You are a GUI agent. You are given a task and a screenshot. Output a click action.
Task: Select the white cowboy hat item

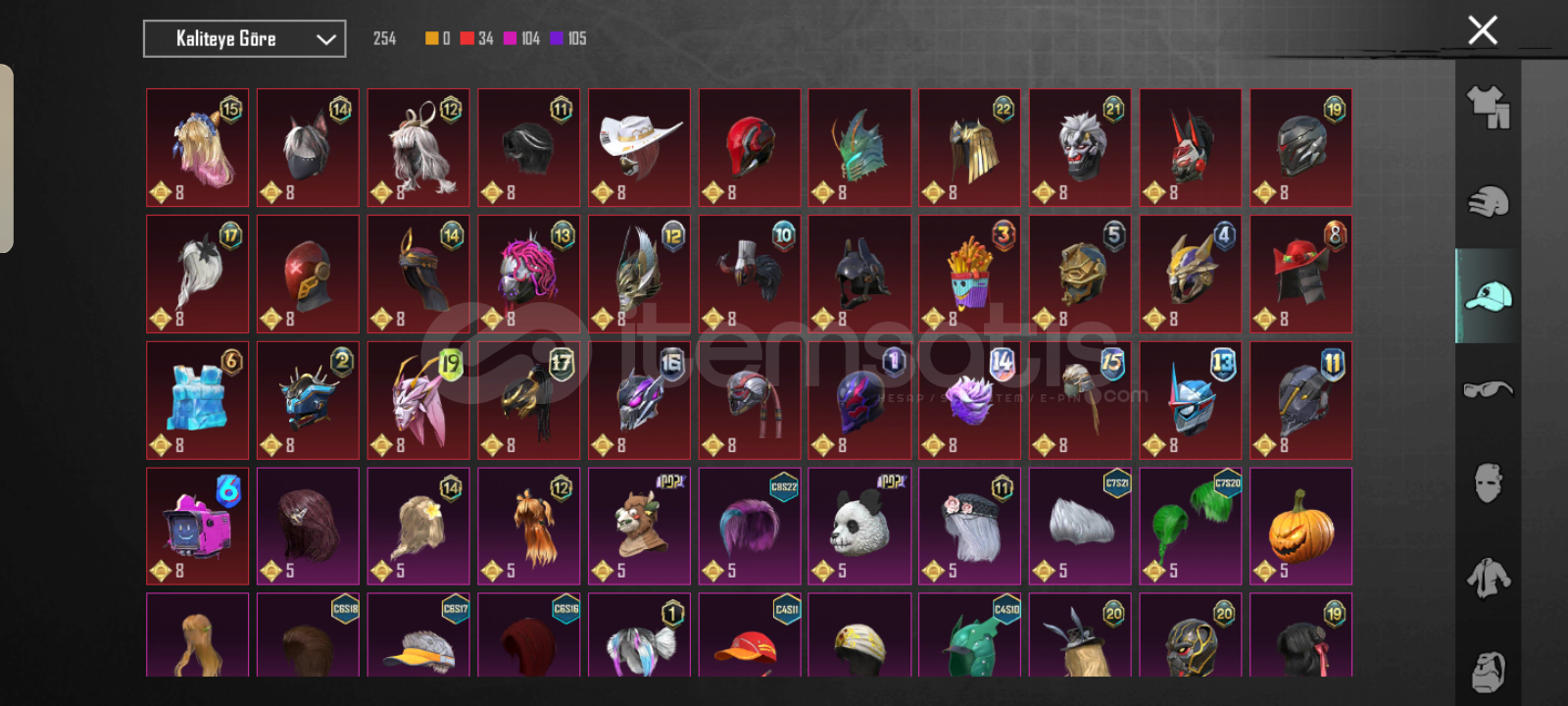click(639, 147)
